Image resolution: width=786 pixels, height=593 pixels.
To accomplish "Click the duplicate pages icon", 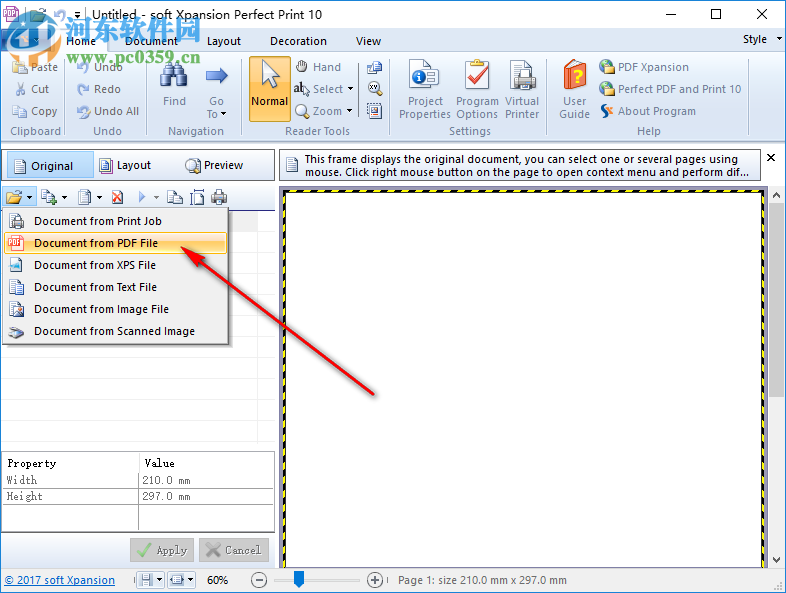I will (174, 197).
